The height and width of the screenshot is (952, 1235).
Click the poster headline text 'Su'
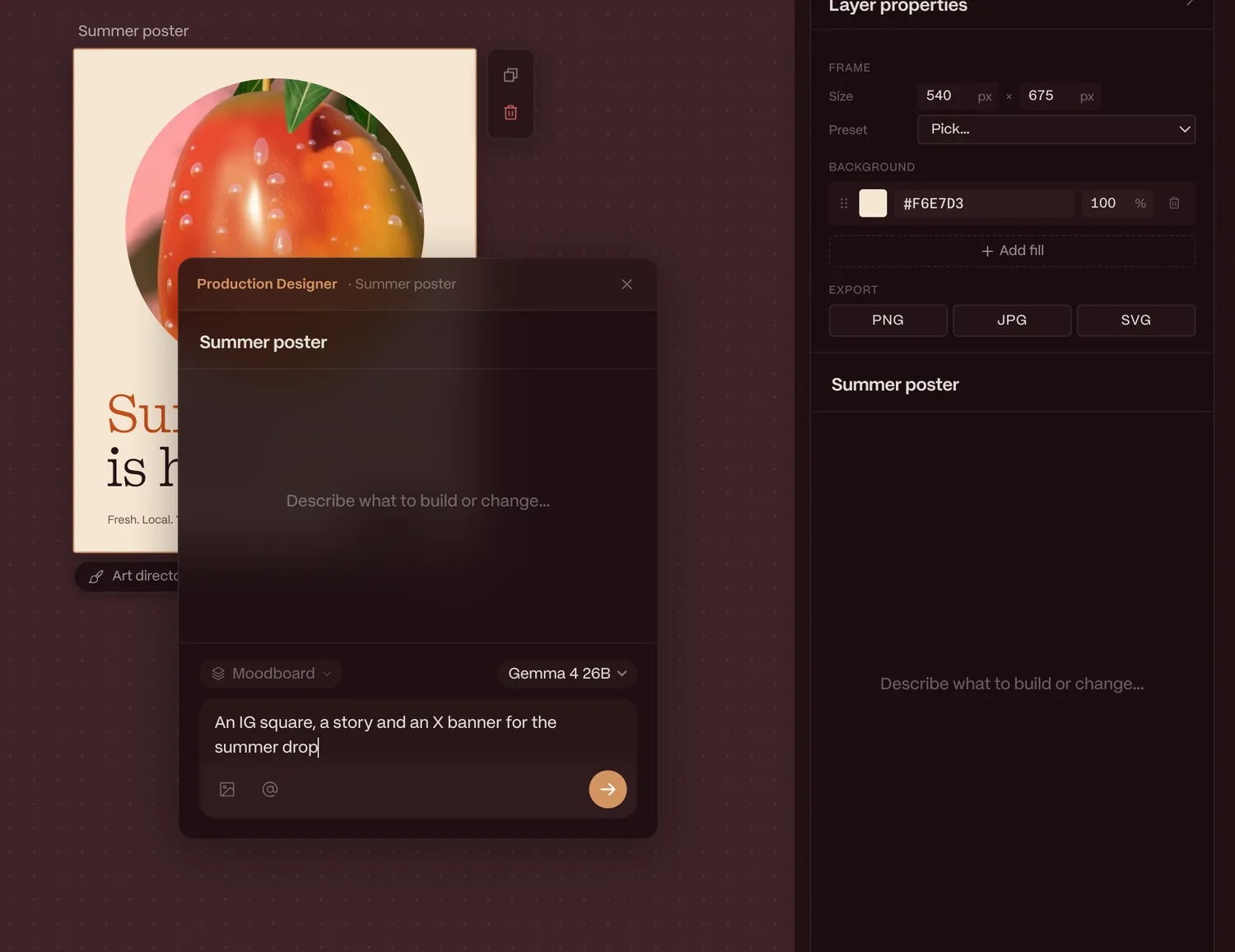point(142,414)
